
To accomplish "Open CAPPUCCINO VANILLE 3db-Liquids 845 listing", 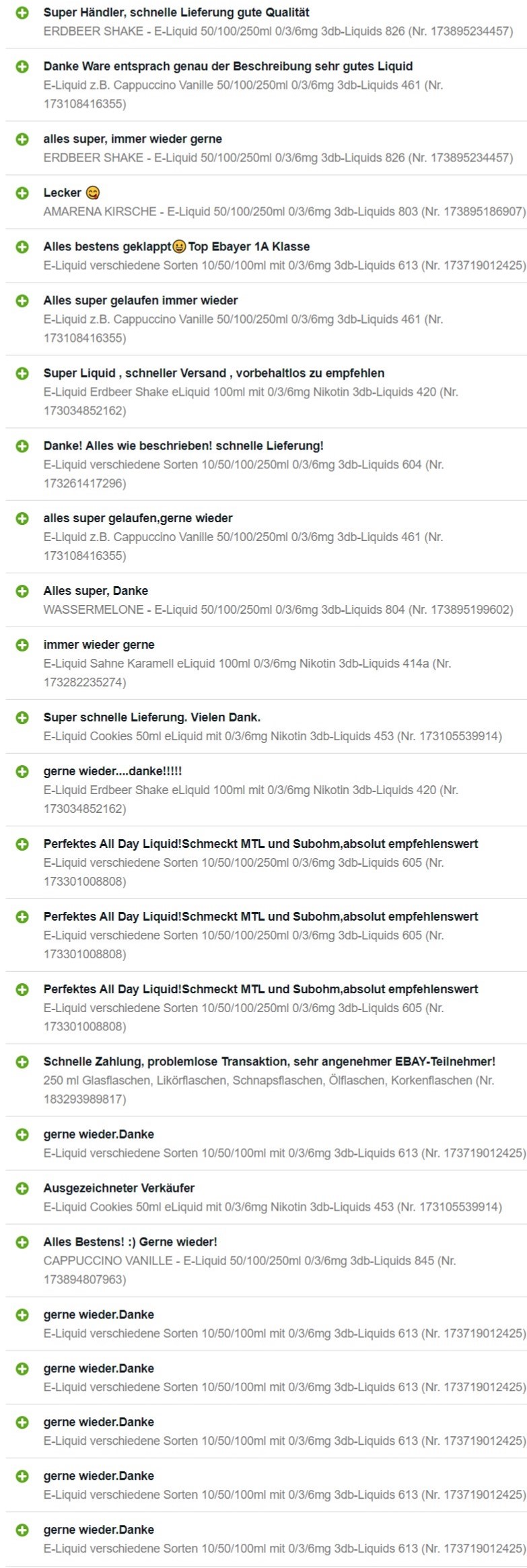I will [250, 1270].
